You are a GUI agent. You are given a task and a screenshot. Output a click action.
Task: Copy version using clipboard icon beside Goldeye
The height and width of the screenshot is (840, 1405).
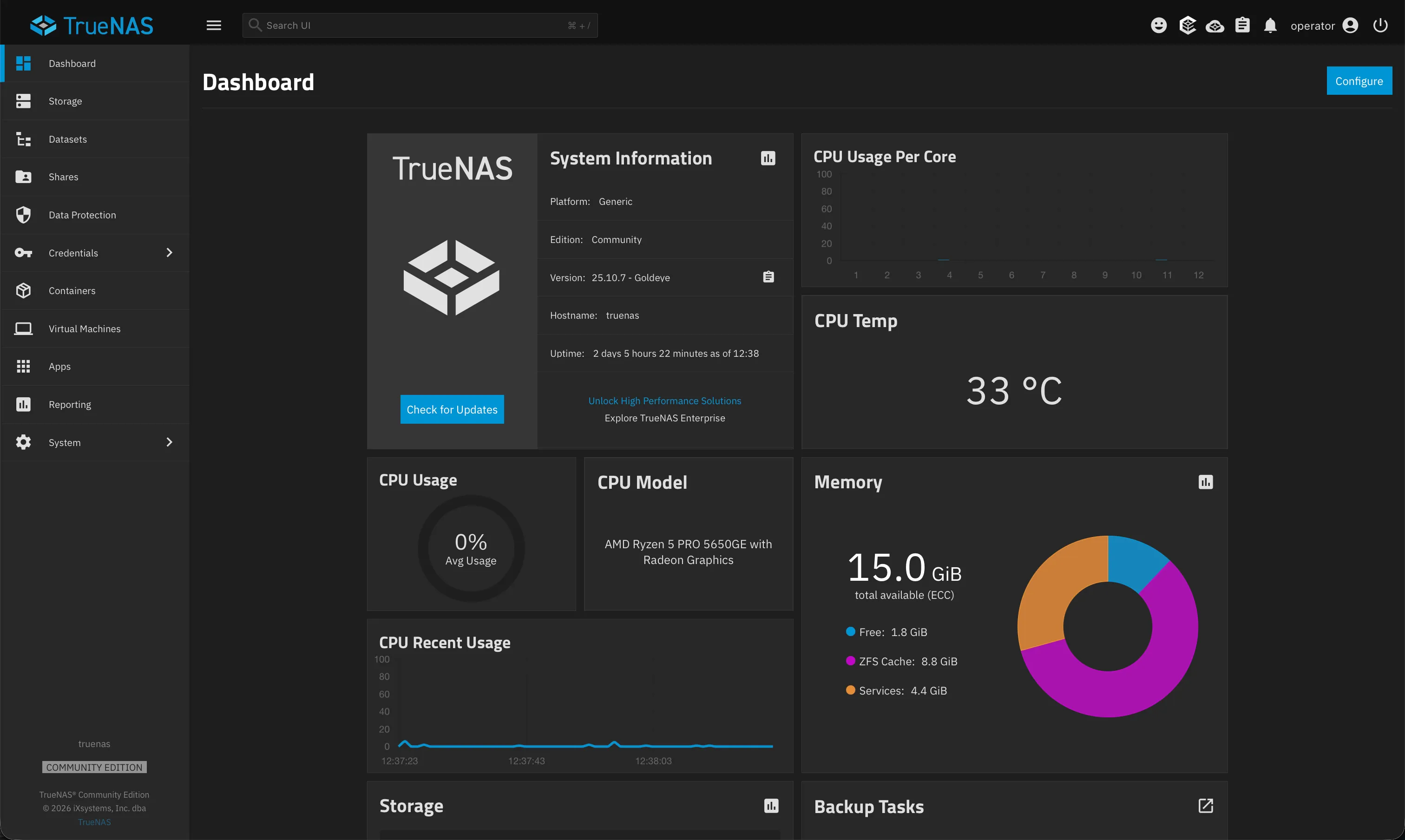point(768,277)
